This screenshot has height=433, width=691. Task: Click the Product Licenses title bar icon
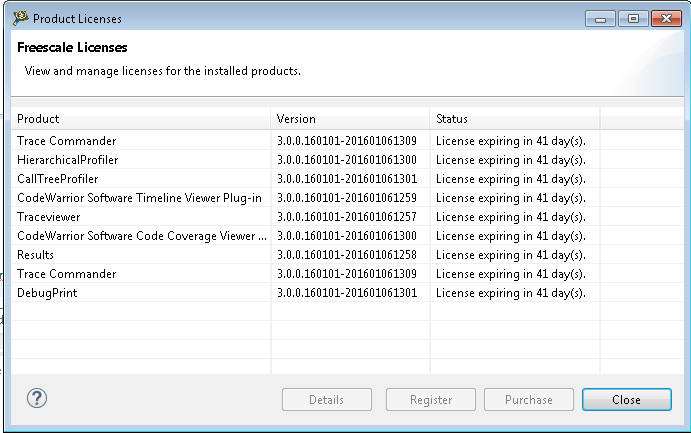click(x=20, y=18)
